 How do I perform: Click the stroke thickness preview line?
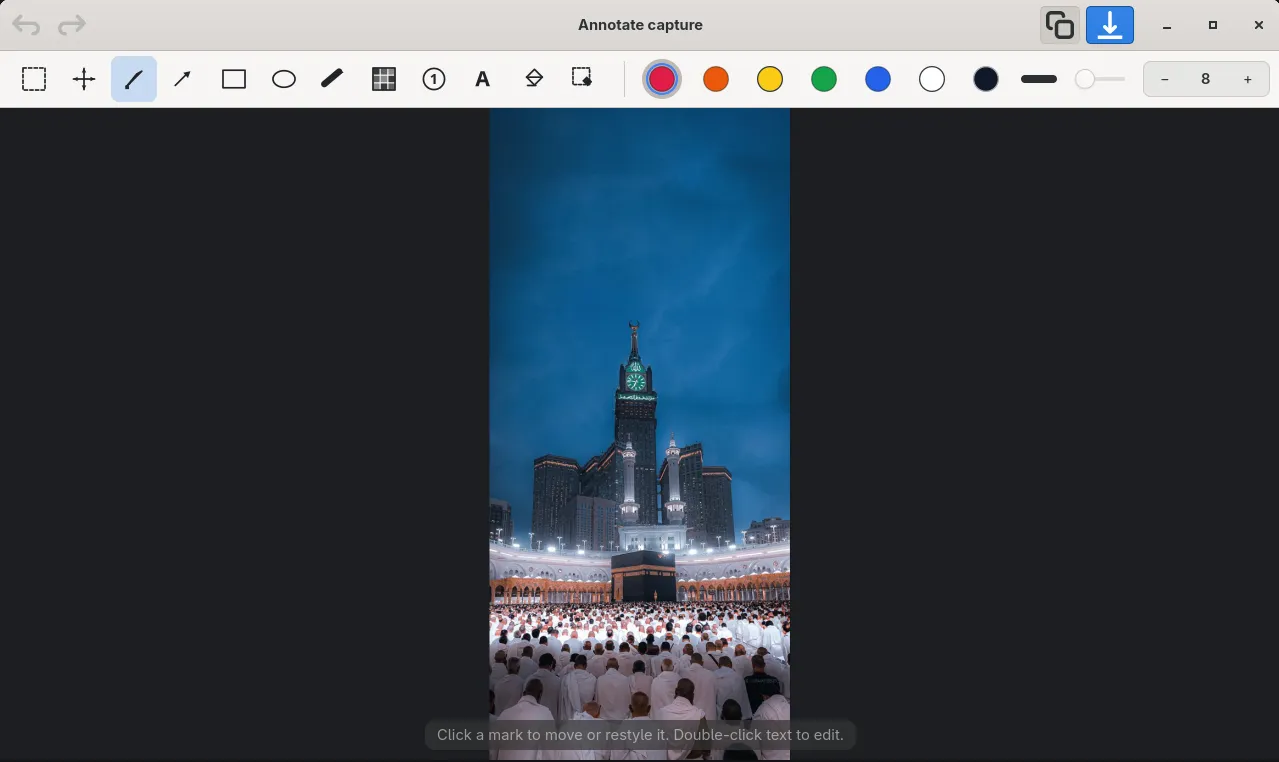1039,79
